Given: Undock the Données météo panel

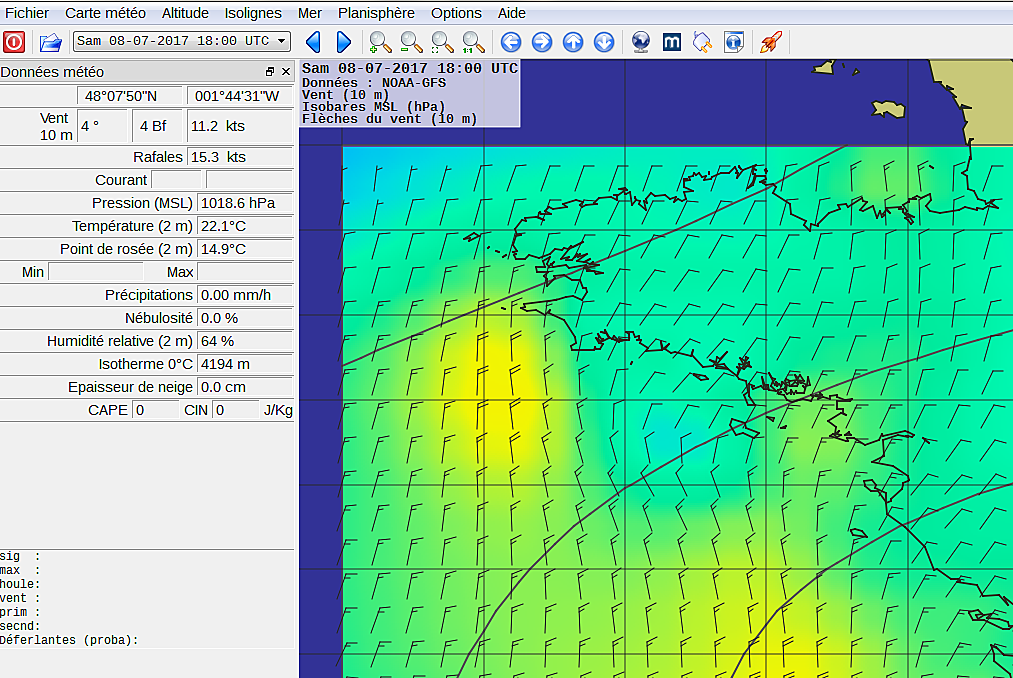Looking at the screenshot, I should pyautogui.click(x=270, y=72).
